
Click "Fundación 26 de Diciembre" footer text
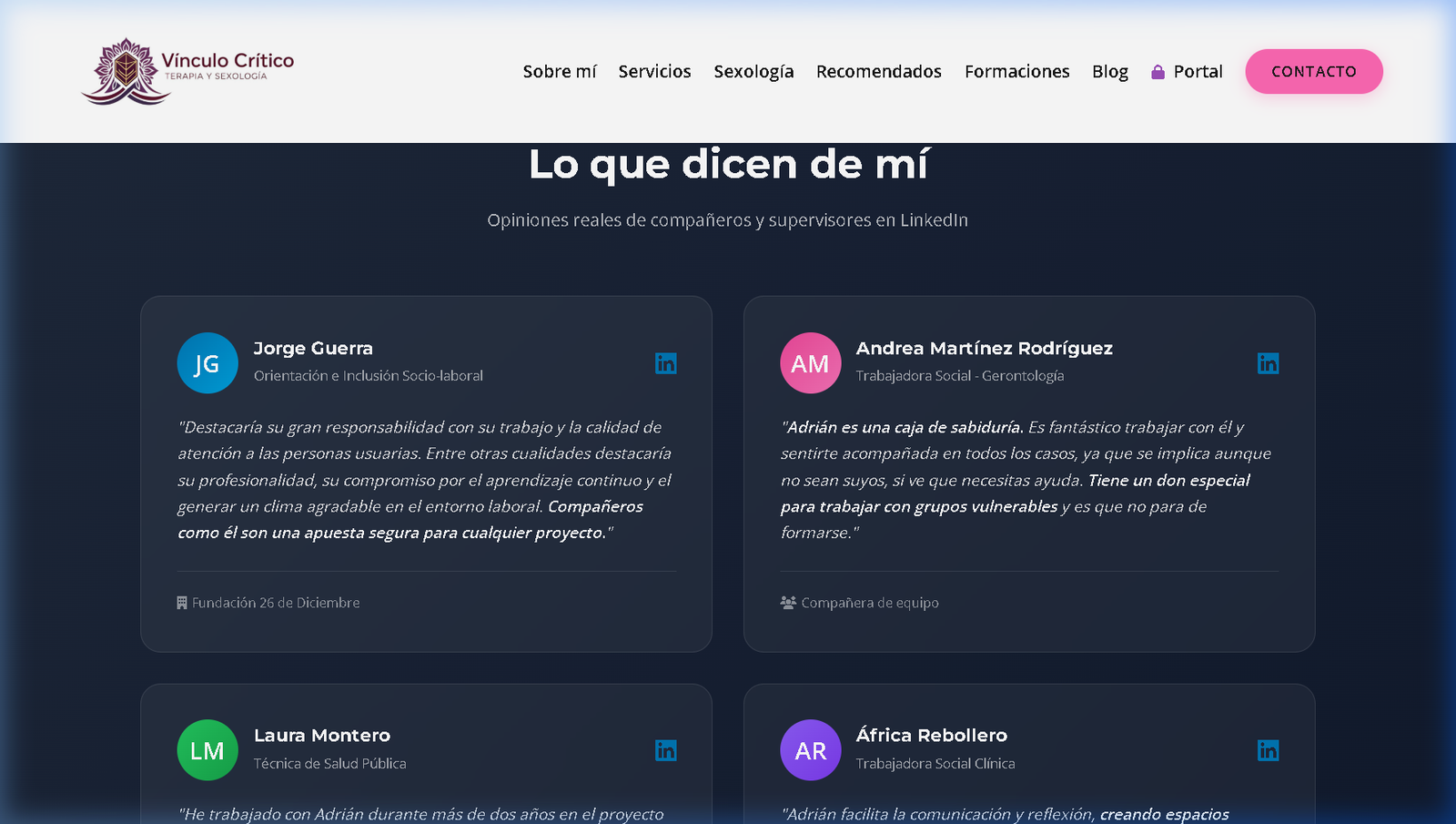point(276,603)
